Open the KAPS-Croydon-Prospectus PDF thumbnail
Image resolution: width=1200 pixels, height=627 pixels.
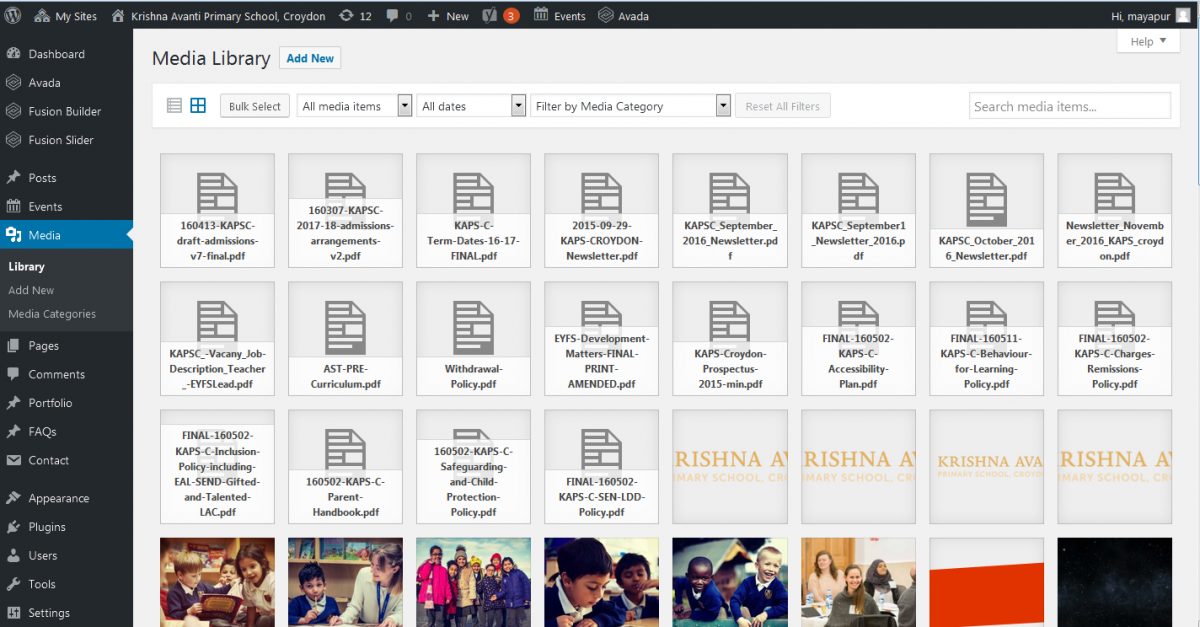click(x=729, y=339)
